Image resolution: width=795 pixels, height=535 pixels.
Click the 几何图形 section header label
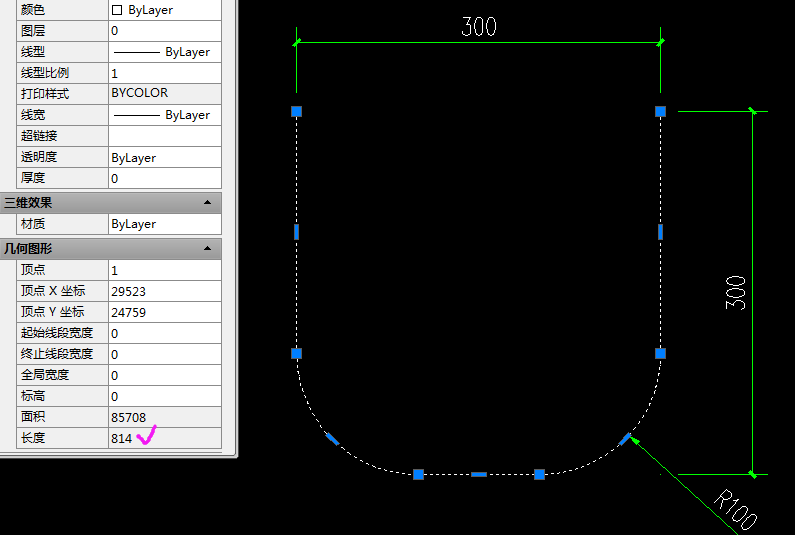pyautogui.click(x=28, y=249)
